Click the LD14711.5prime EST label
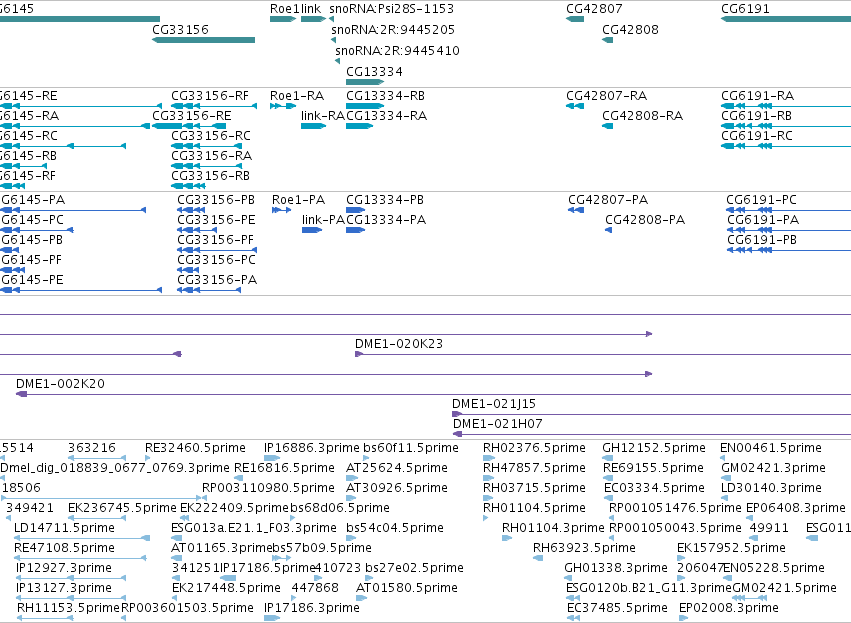Screen dimensions: 851x623 click(x=64, y=529)
